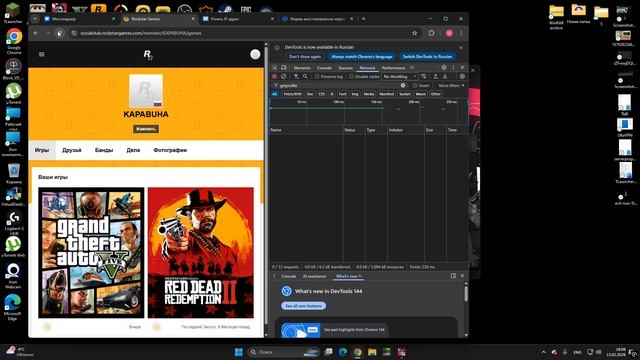Switch to the Sources tab
This screenshot has width=640, height=360.
click(x=345, y=68)
